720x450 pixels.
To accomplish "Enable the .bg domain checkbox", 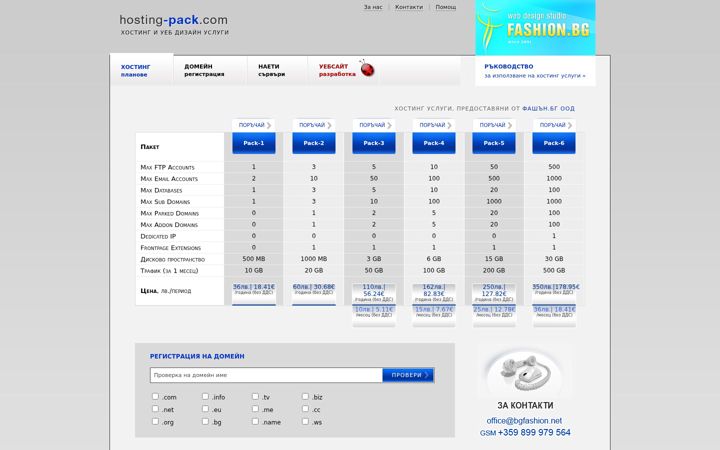I will point(205,421).
